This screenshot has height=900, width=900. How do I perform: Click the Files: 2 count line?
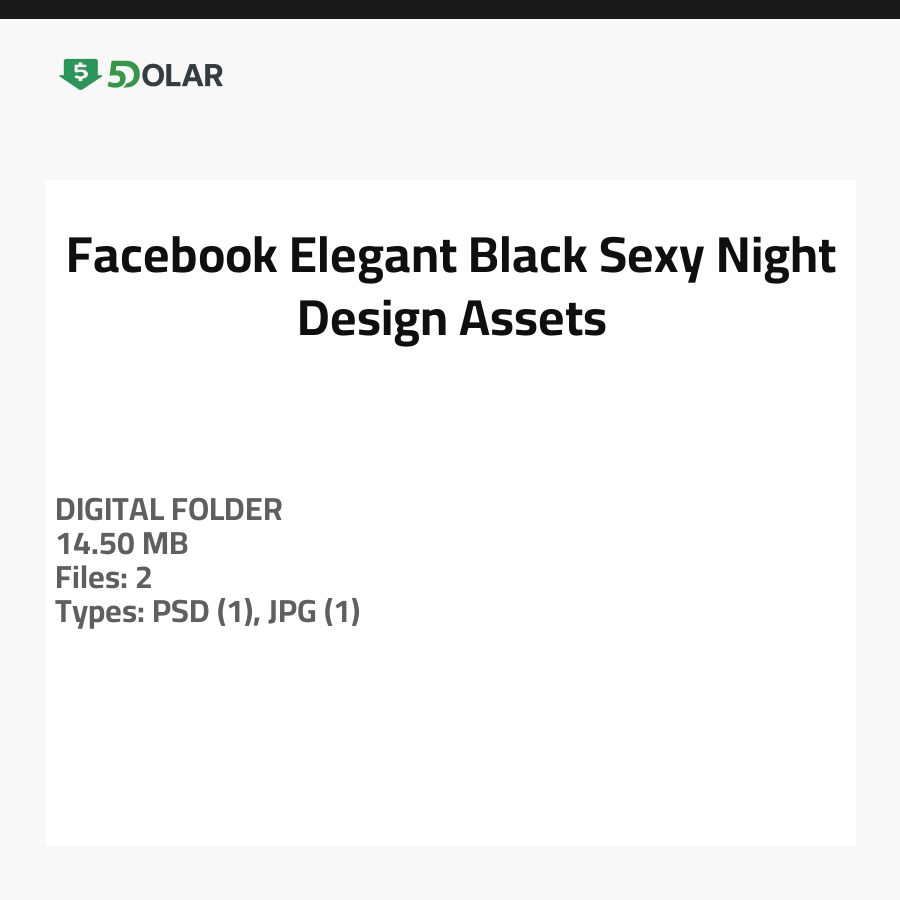[103, 578]
